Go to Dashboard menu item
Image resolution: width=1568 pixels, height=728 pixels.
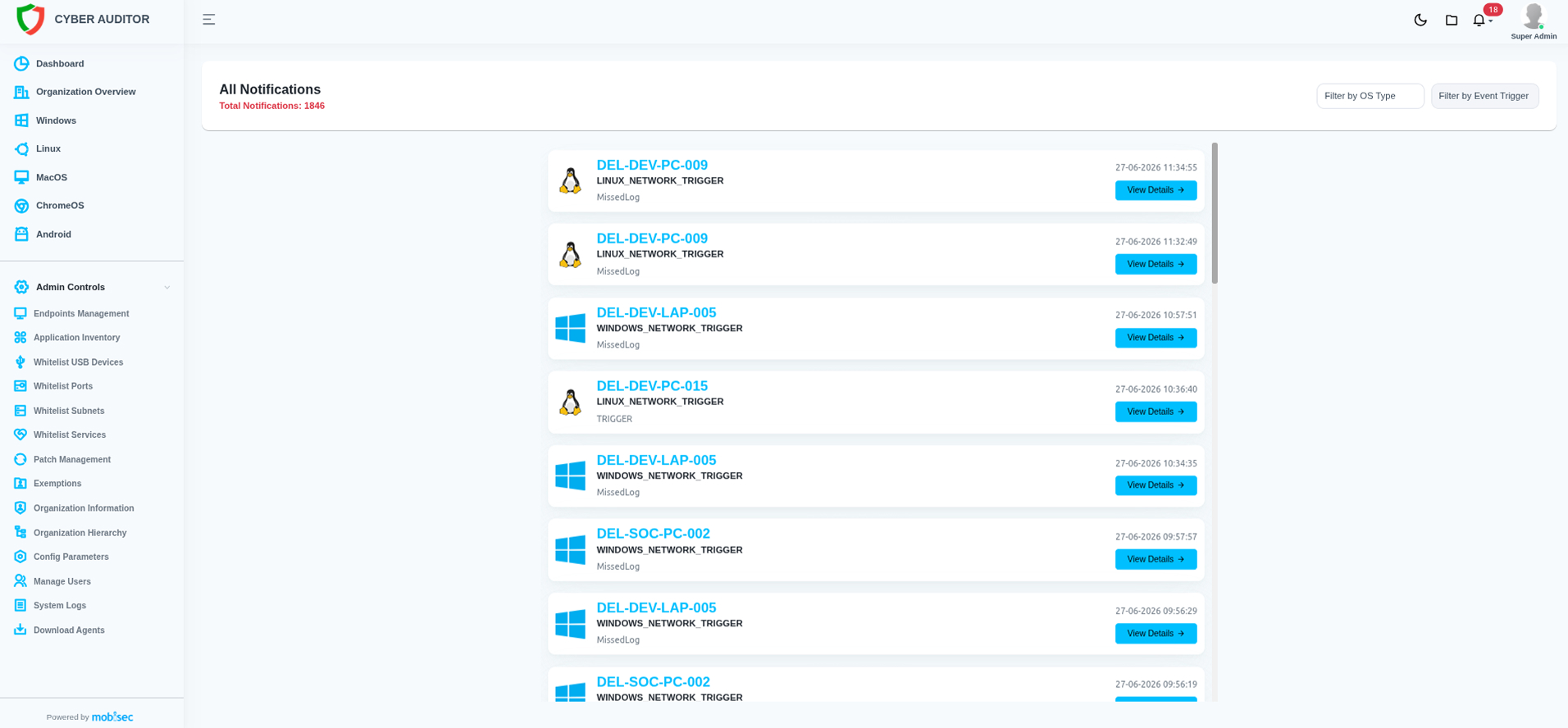click(60, 64)
